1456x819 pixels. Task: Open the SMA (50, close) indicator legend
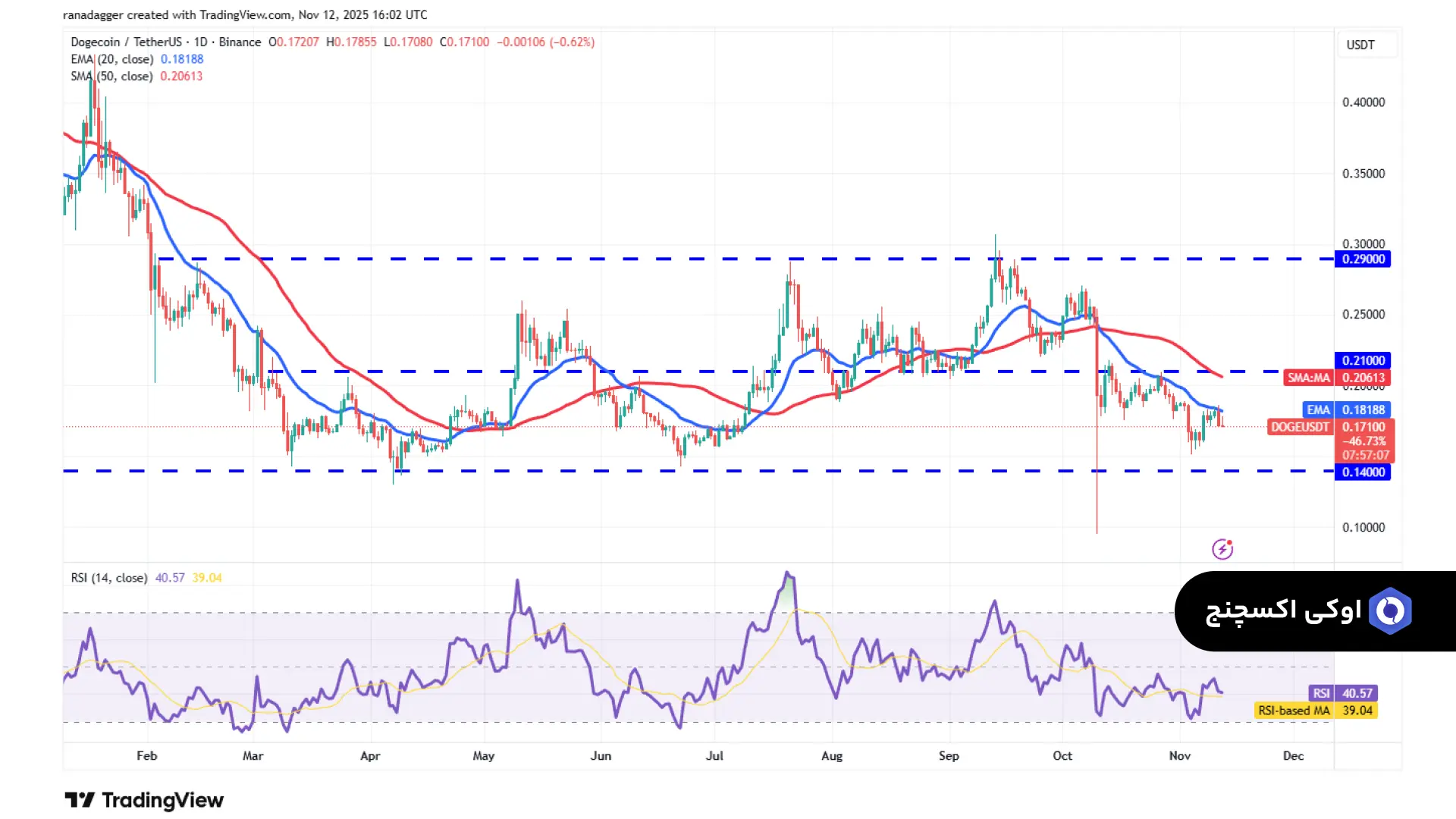[x=111, y=77]
